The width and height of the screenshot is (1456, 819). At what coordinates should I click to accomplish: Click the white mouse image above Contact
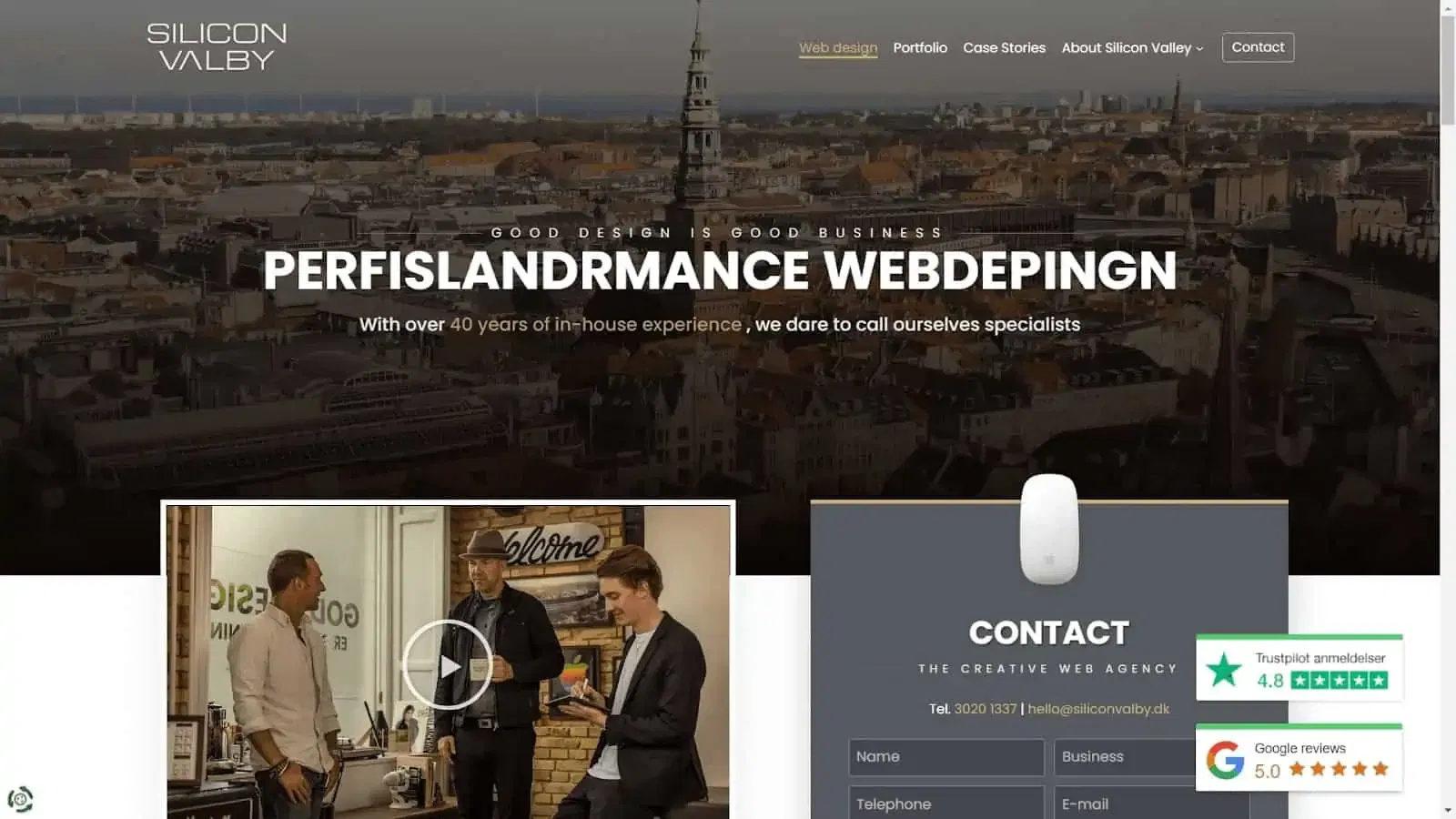(1049, 529)
